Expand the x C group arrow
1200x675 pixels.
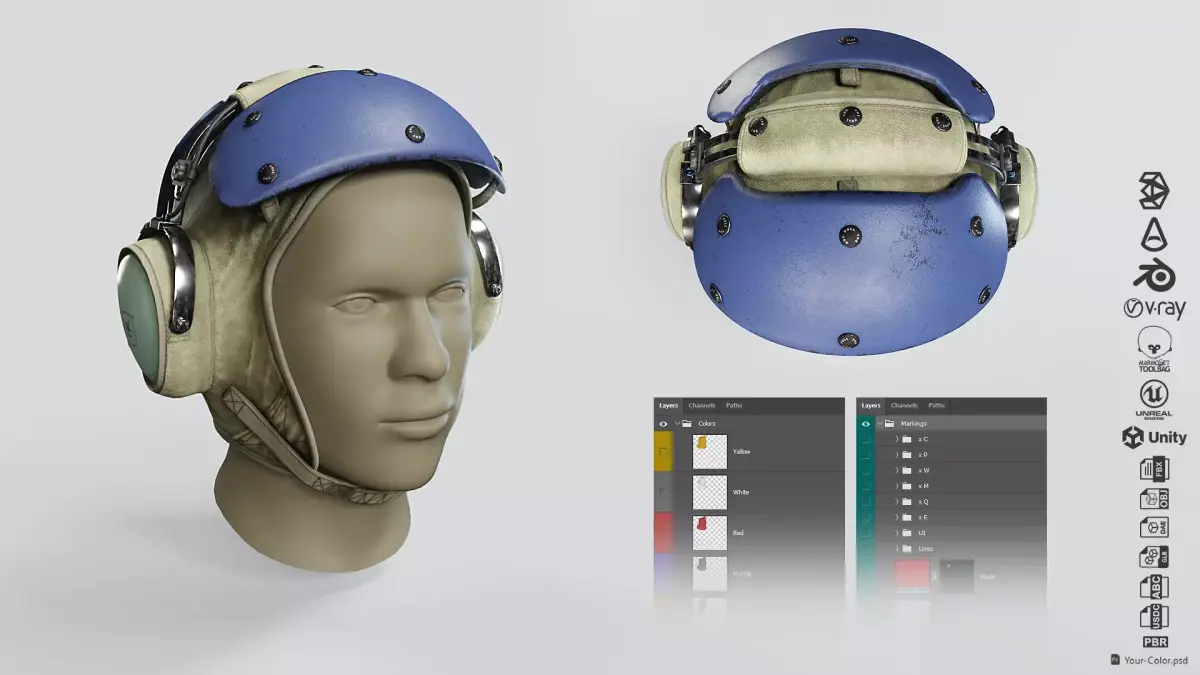pos(897,439)
